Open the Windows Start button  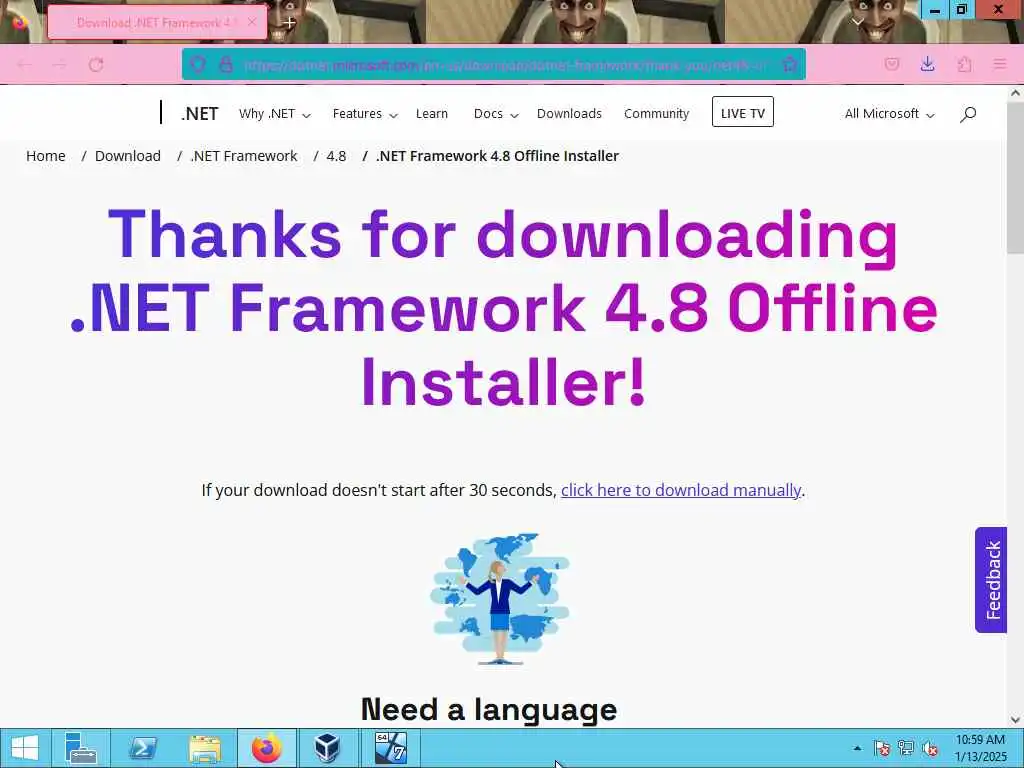(x=25, y=748)
